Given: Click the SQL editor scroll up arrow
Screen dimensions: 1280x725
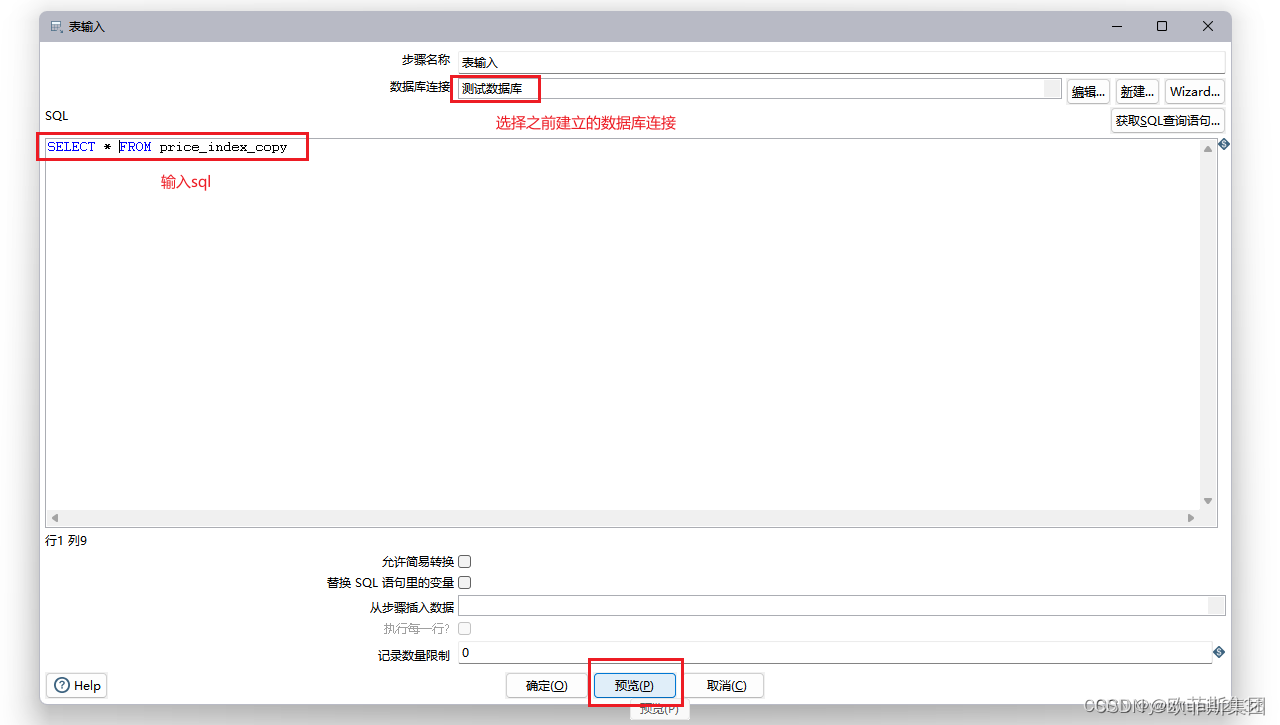Looking at the screenshot, I should [1208, 148].
